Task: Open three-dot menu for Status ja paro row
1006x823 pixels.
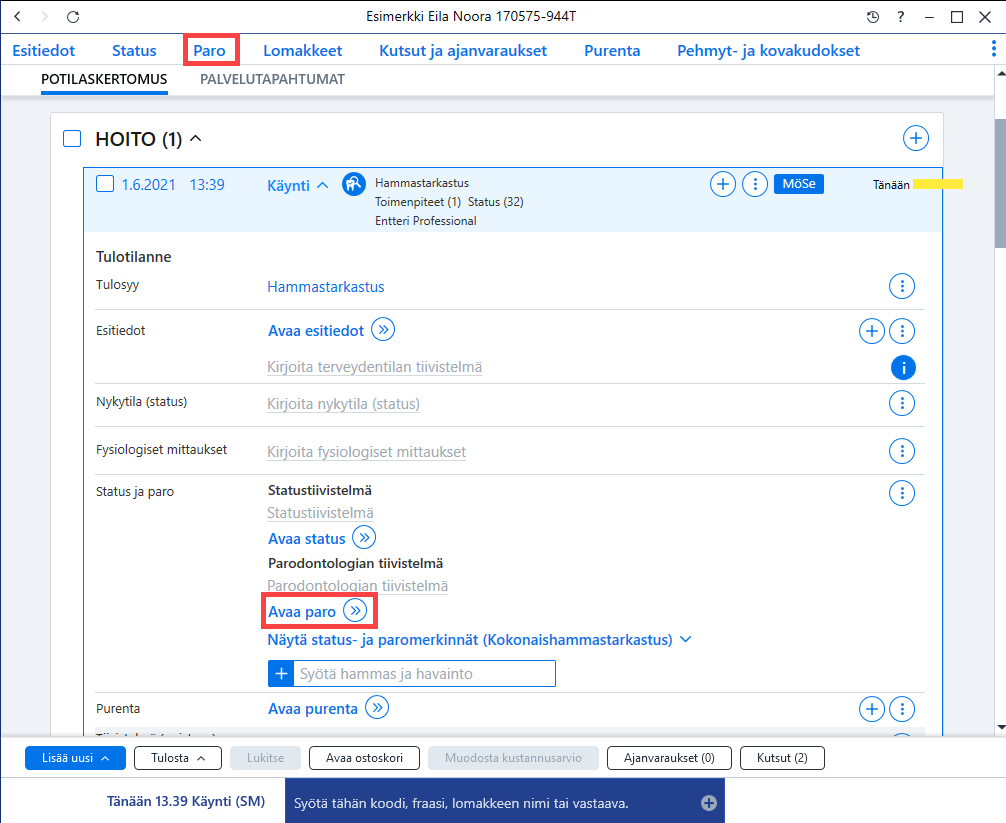Action: click(x=902, y=493)
